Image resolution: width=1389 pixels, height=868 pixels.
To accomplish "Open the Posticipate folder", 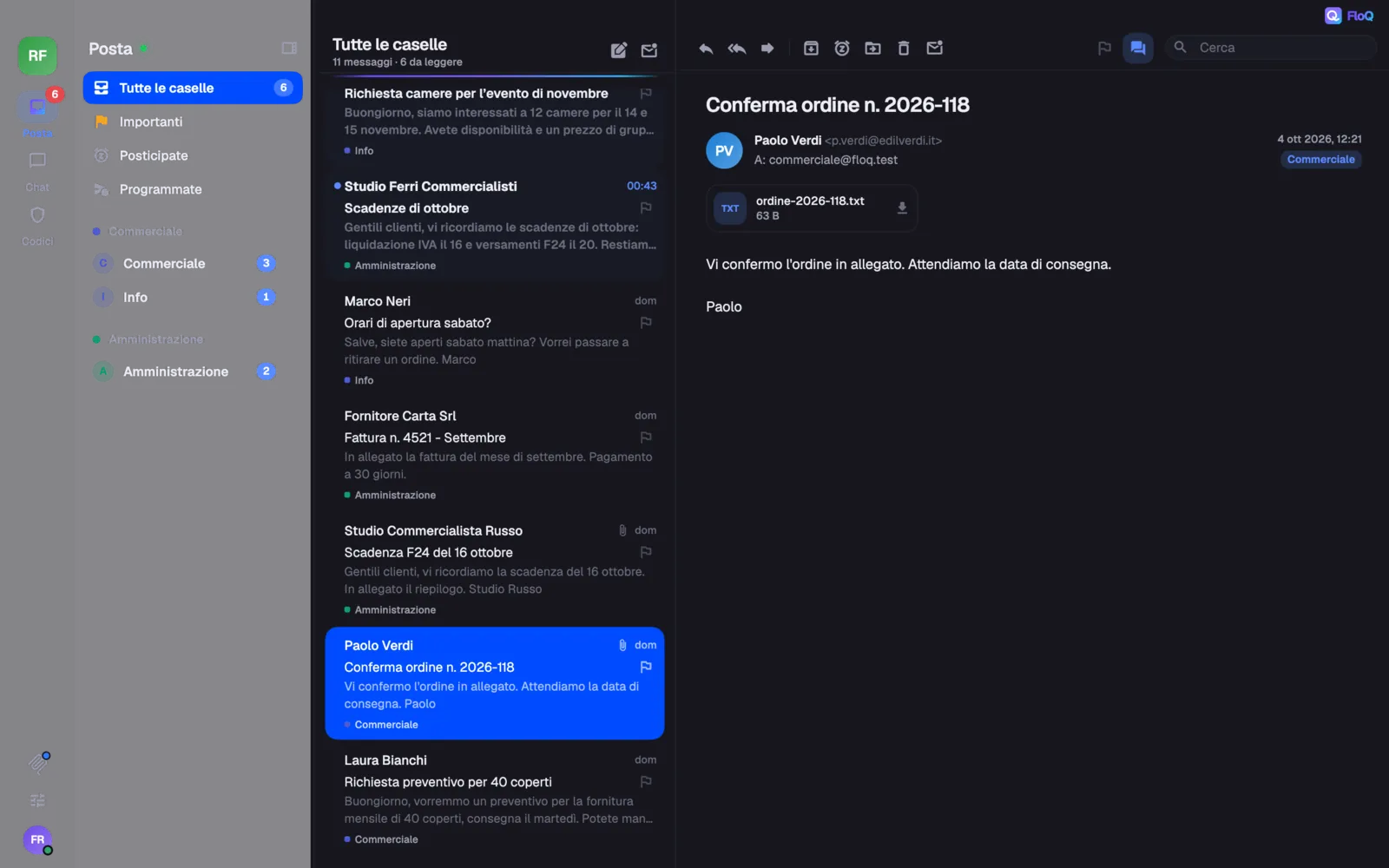I will 193,155.
